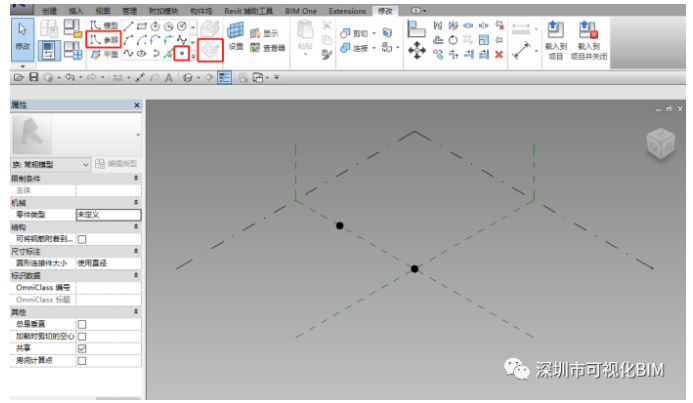Click 显示 (Show work plane)
Screen dimensions: 693x403
[x=264, y=33]
